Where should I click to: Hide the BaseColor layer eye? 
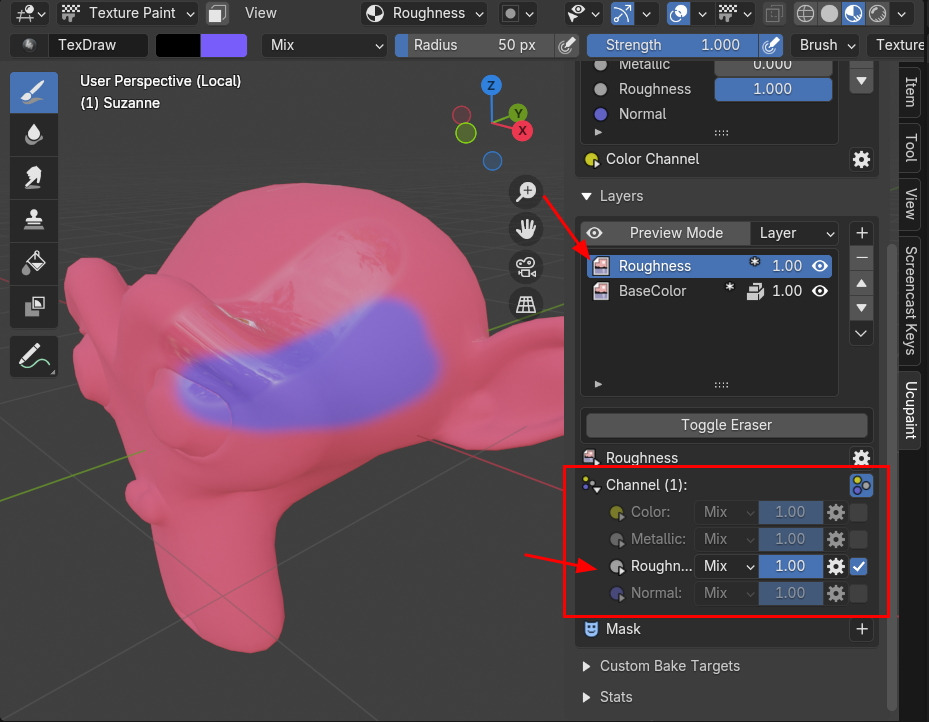click(820, 291)
